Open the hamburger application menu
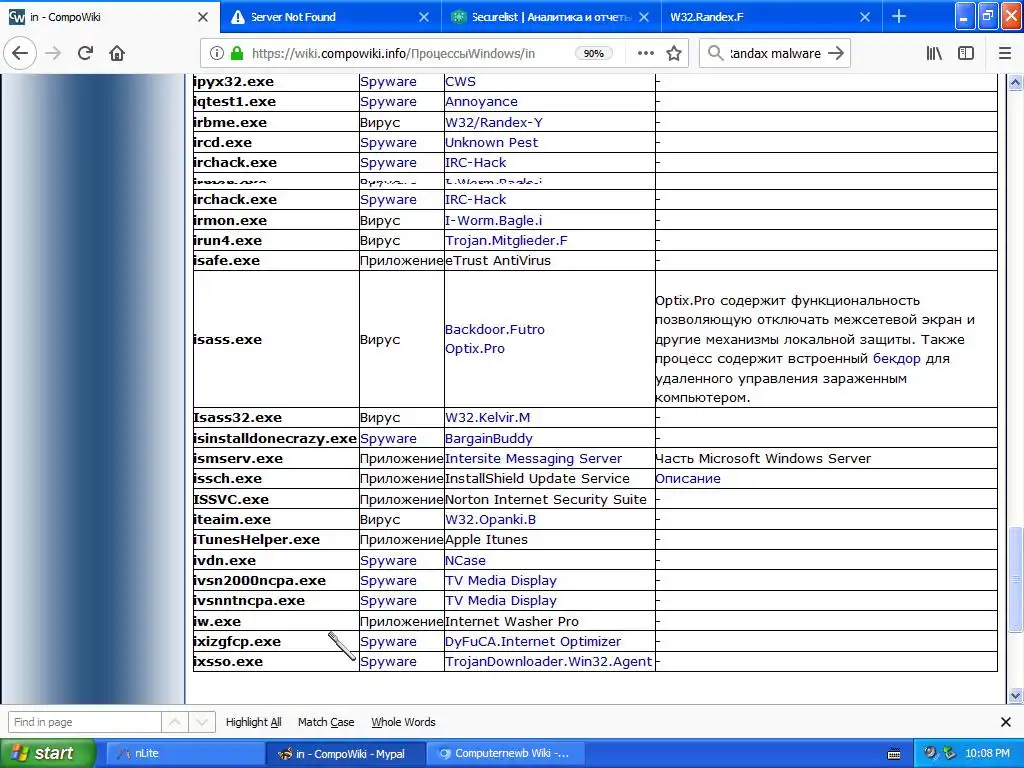 [x=1005, y=53]
